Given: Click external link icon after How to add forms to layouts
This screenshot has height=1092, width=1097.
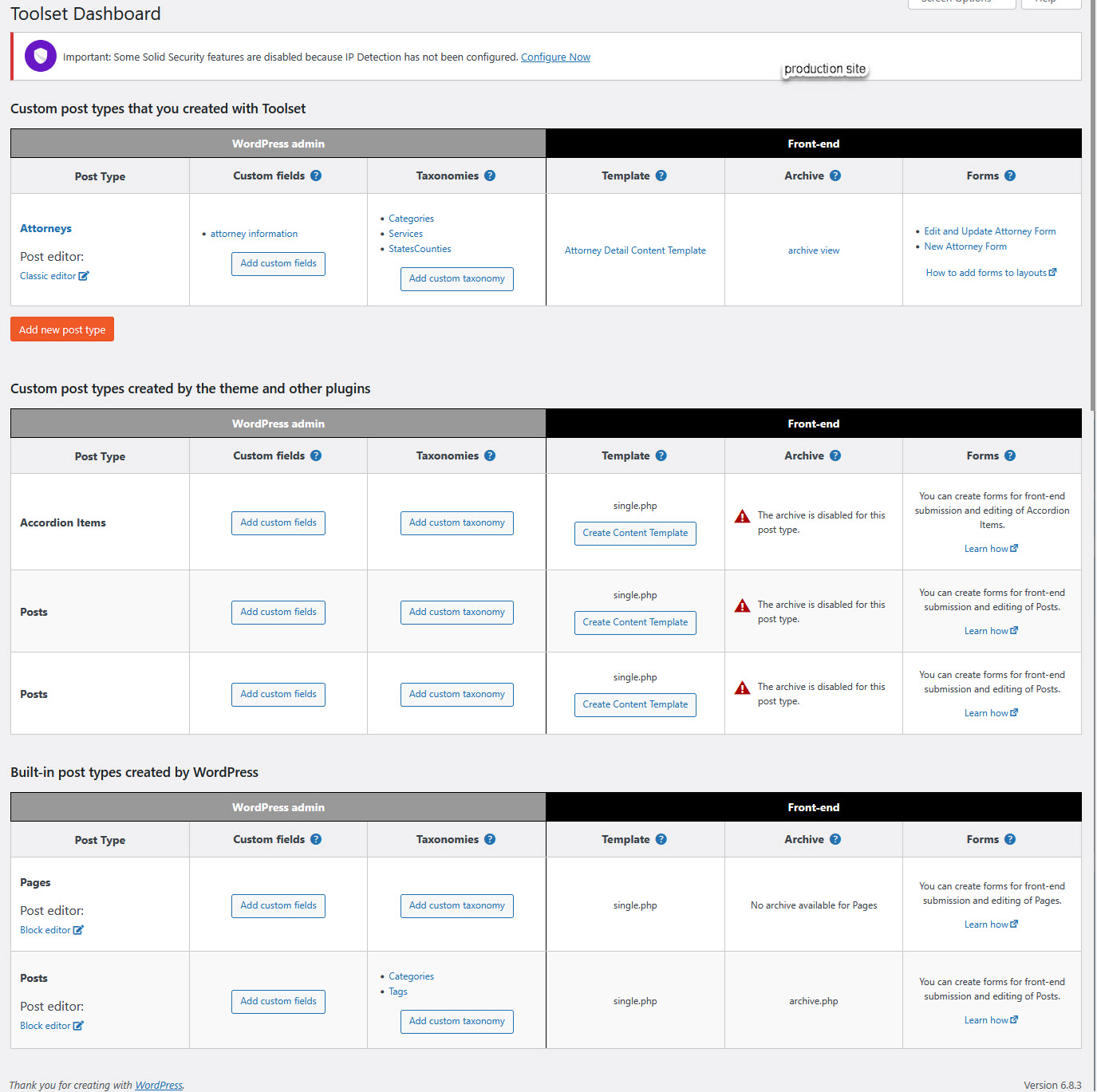Looking at the screenshot, I should tap(1053, 272).
